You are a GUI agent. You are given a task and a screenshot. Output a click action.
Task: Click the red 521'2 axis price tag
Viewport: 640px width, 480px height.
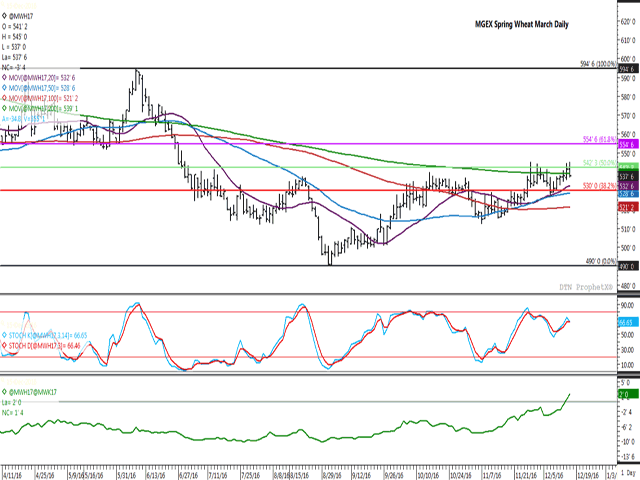click(x=629, y=207)
